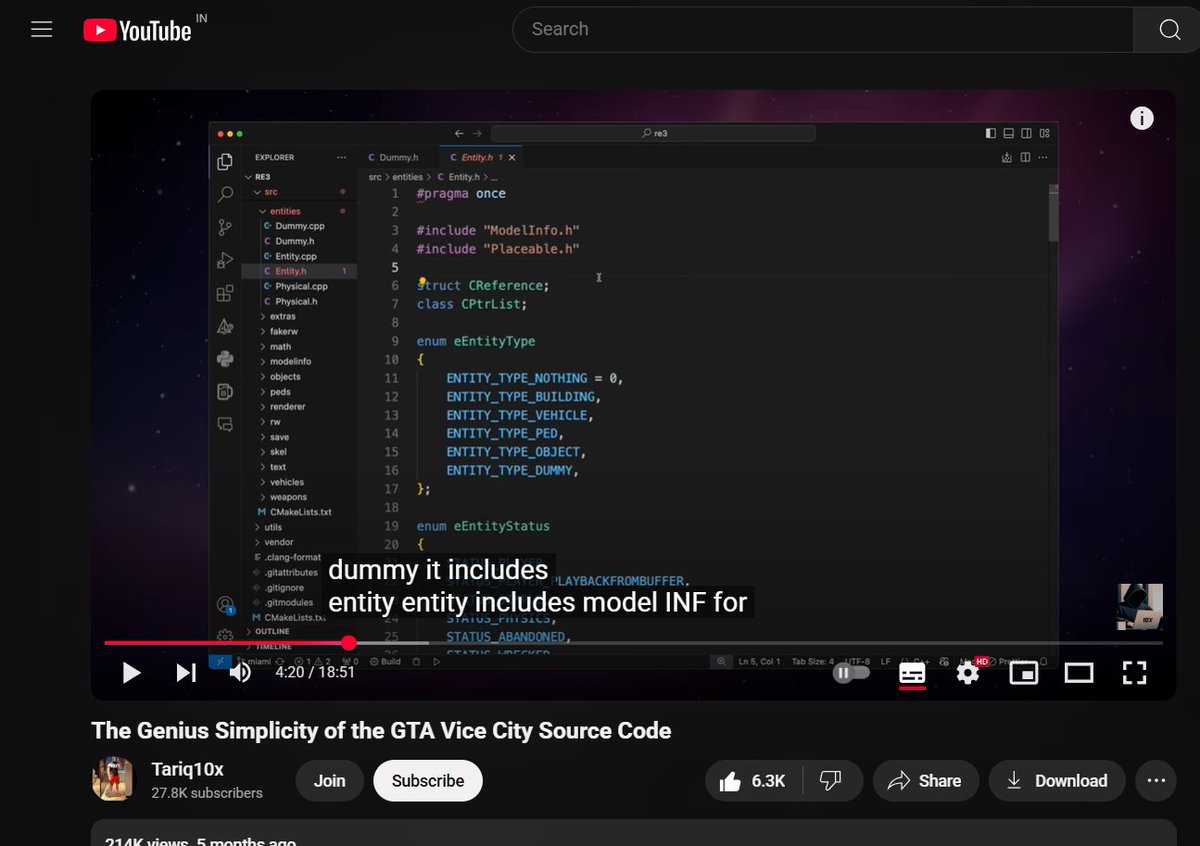
Task: Share the video
Action: coord(924,781)
